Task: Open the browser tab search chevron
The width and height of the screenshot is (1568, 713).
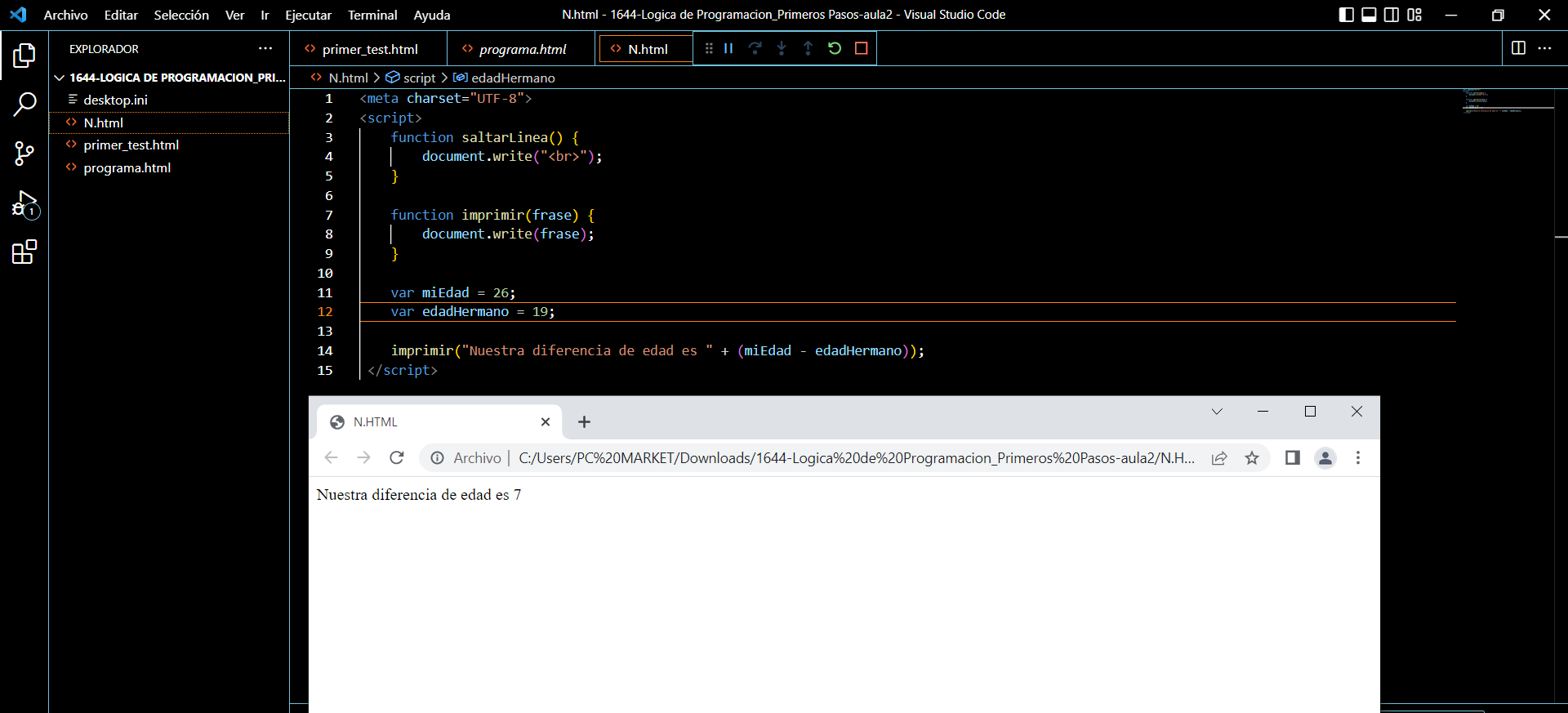Action: (1217, 412)
